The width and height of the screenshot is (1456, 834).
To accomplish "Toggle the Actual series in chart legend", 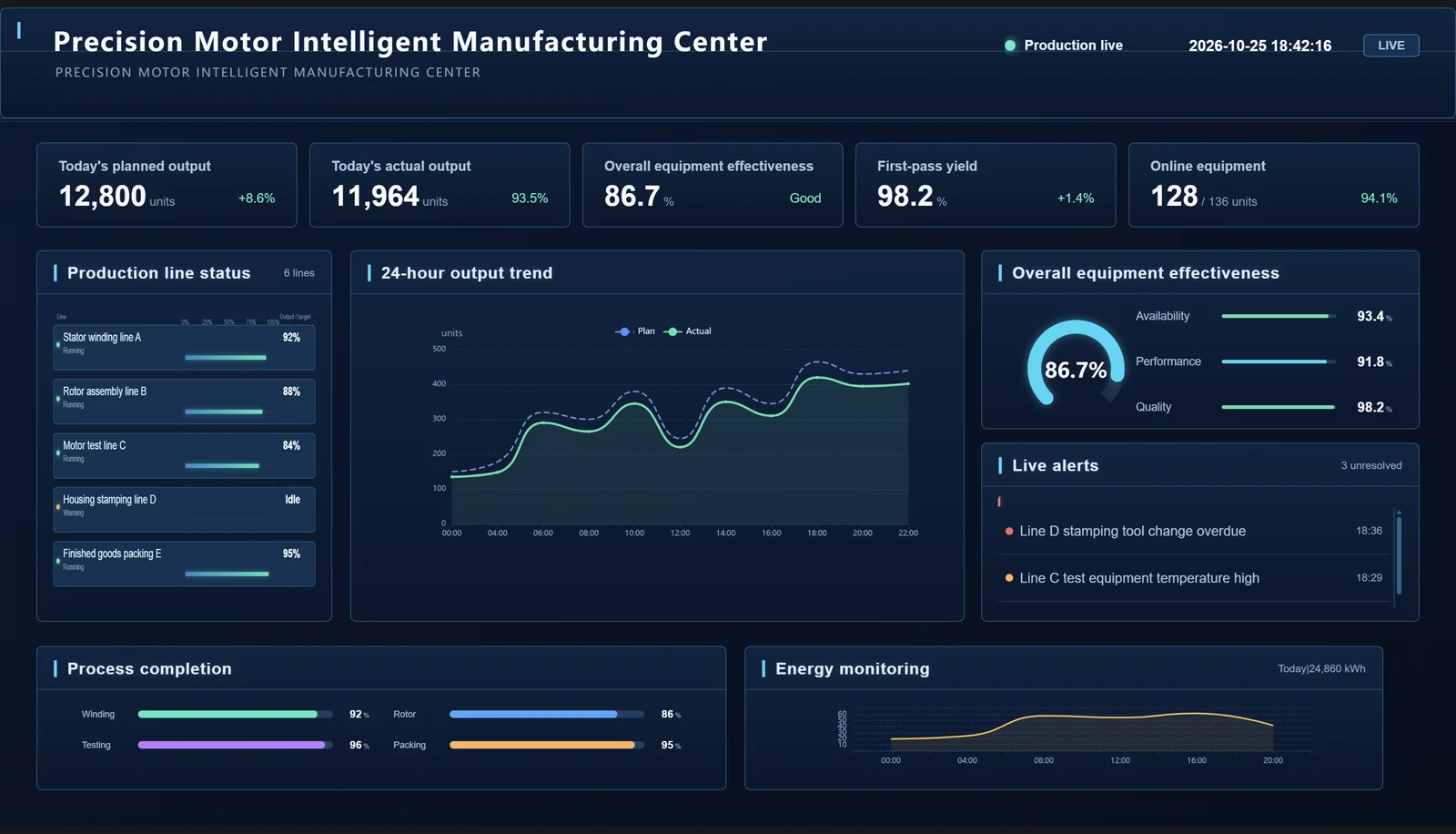I will [x=688, y=331].
